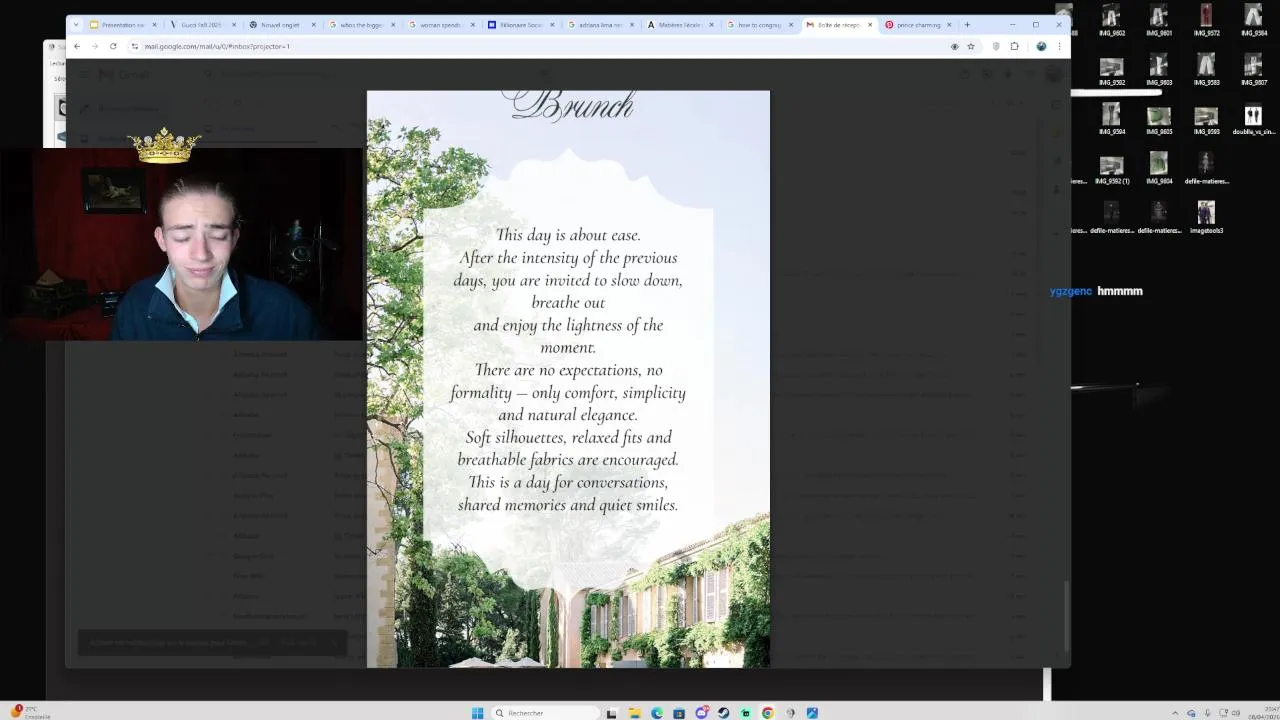
Task: Select IMG_9583 desktop image
Action: tap(1206, 71)
